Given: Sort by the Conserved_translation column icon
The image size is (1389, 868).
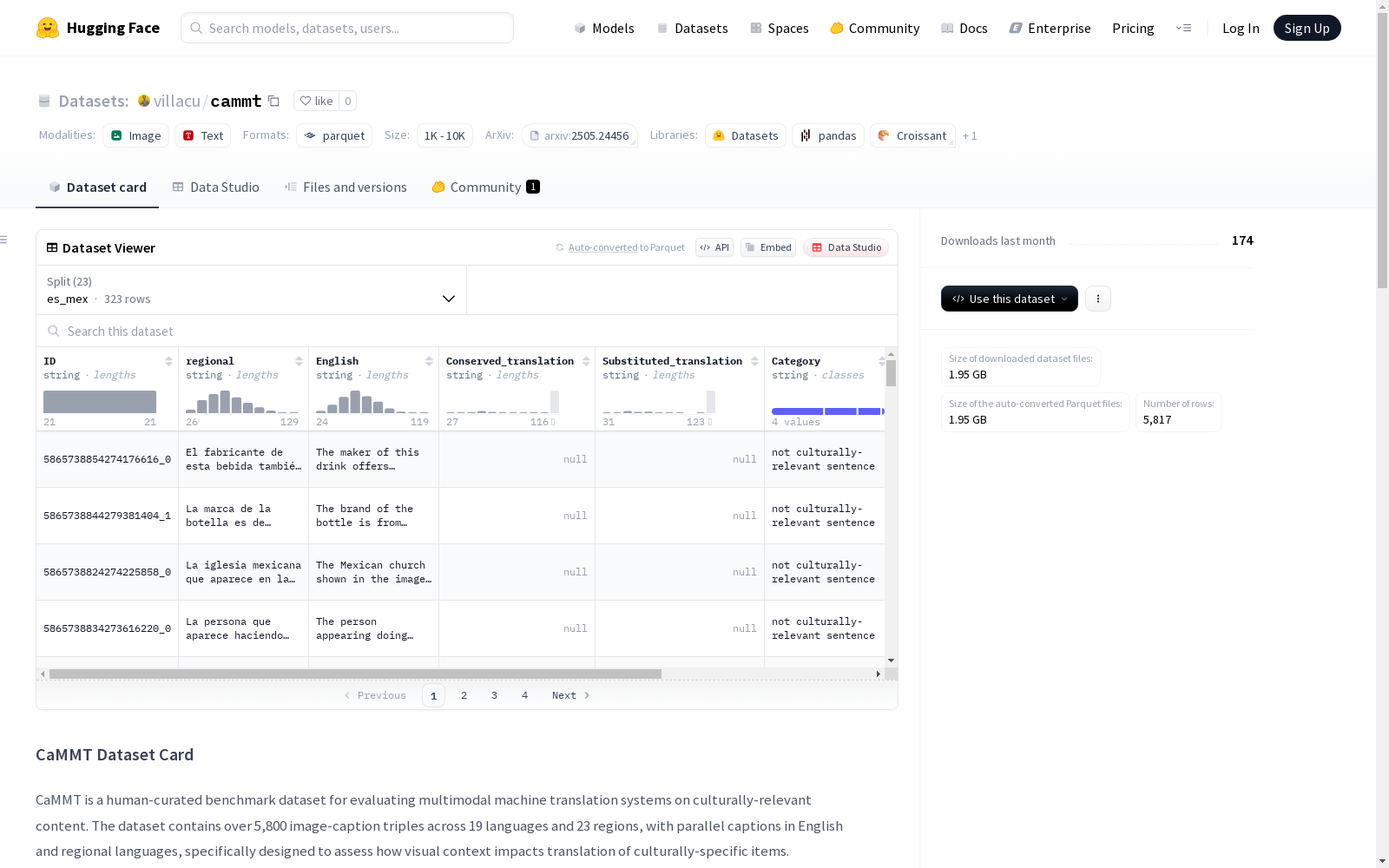Looking at the screenshot, I should (x=586, y=361).
